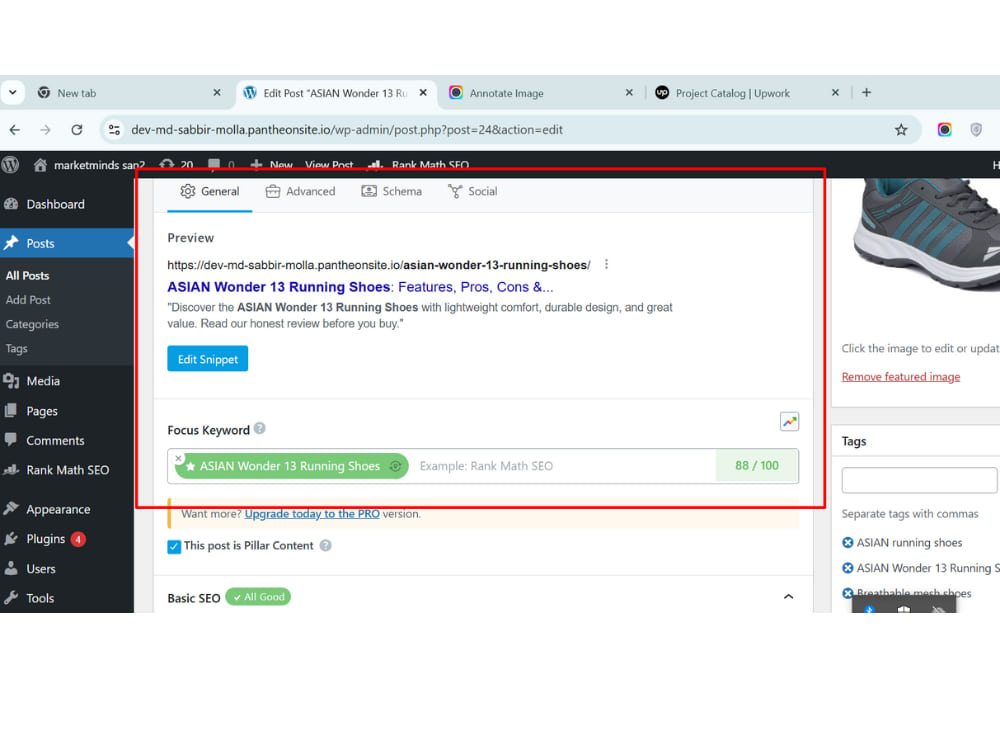Switch to Project Catalog Upwork tab
Image resolution: width=1000 pixels, height=750 pixels.
[732, 93]
